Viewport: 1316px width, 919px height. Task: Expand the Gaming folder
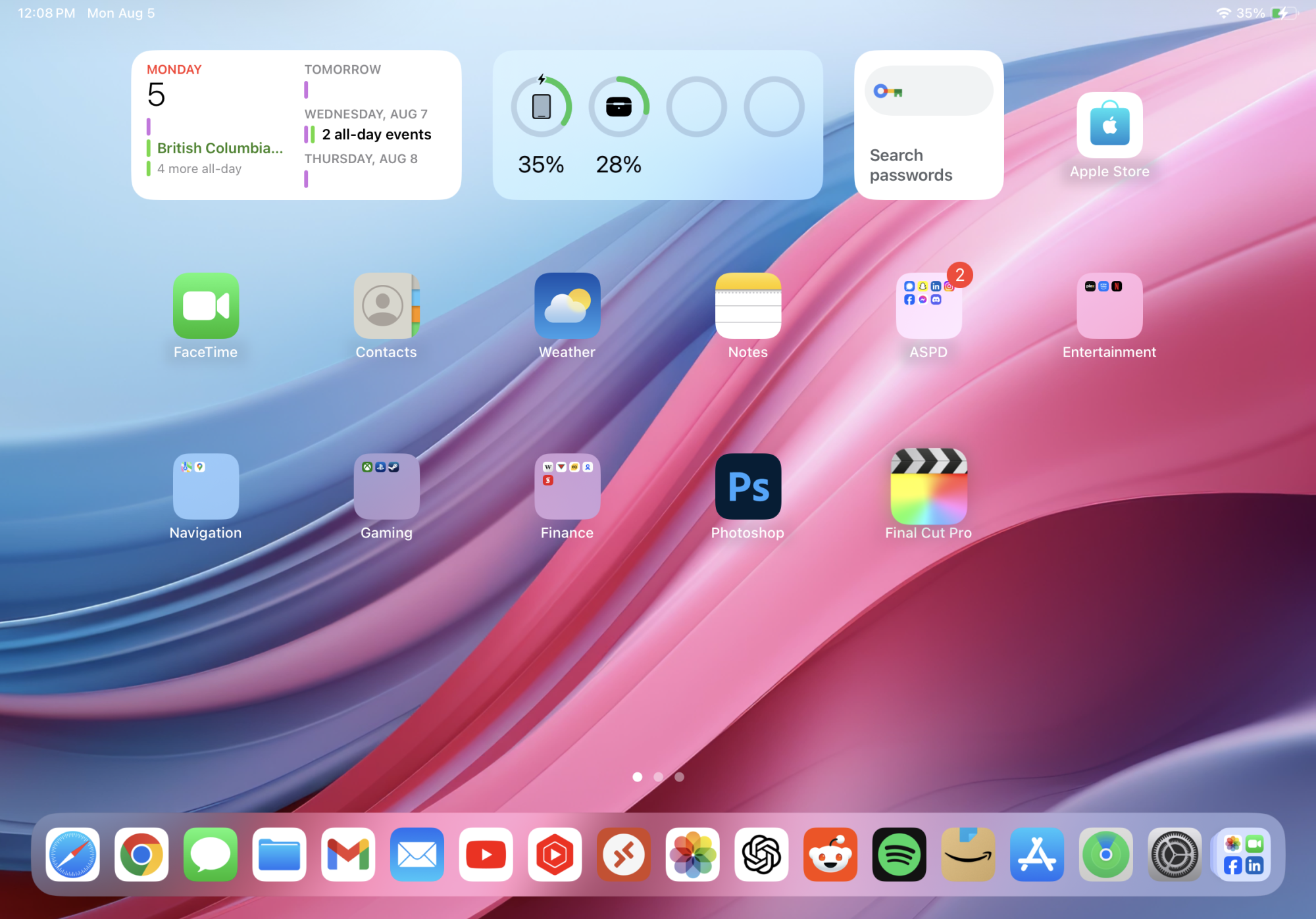tap(386, 487)
